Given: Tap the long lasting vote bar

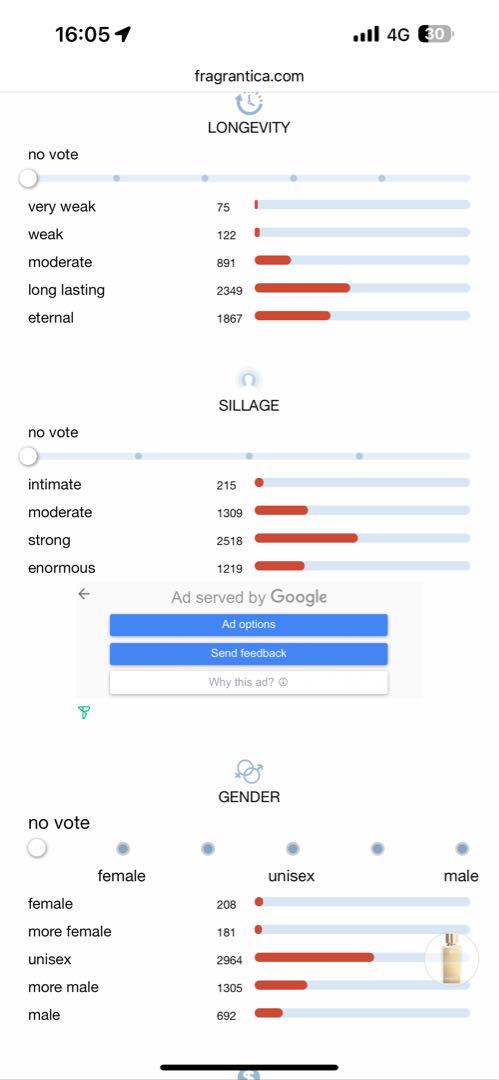Looking at the screenshot, I should [x=363, y=288].
